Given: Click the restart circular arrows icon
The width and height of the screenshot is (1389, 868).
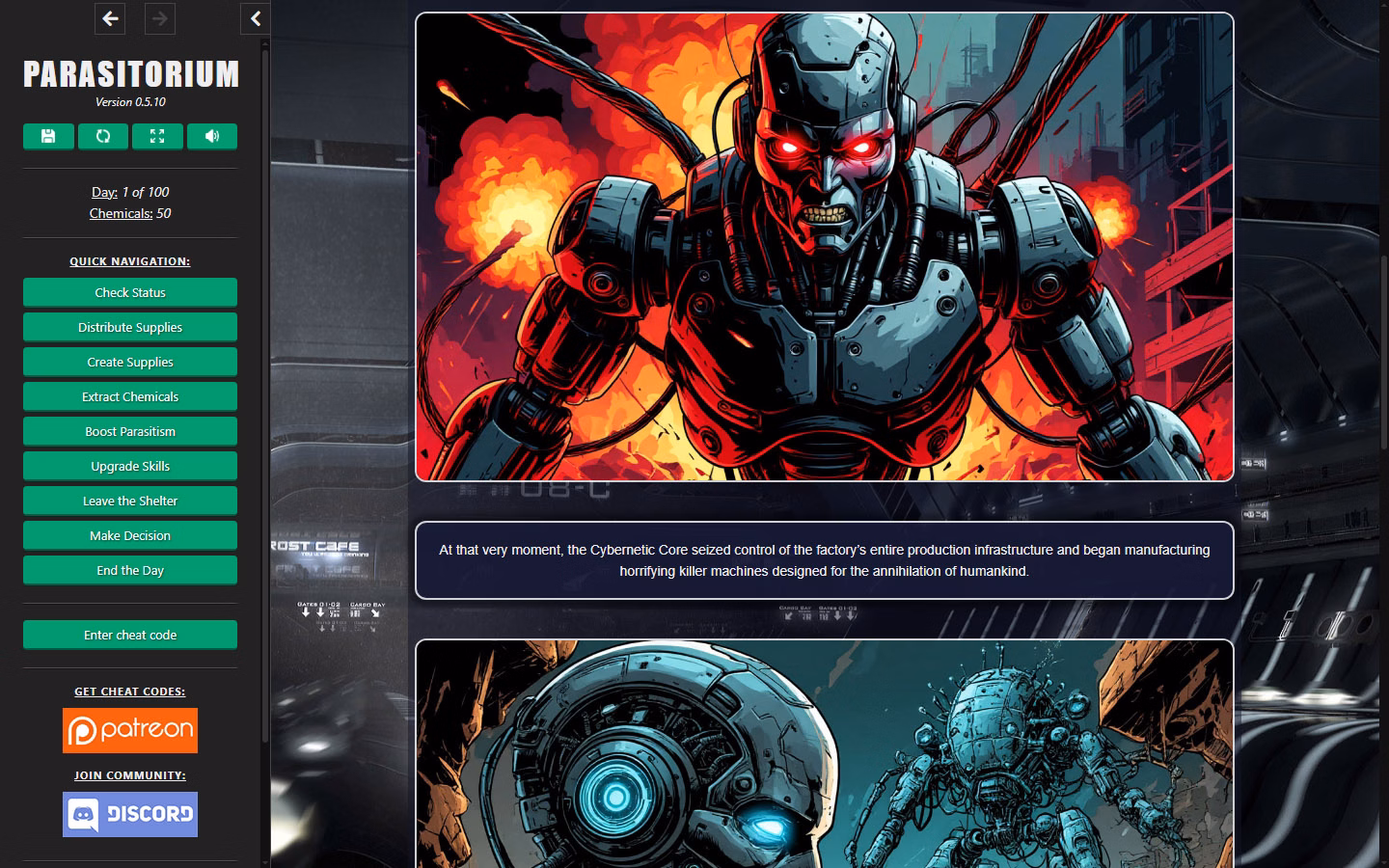Looking at the screenshot, I should point(103,136).
